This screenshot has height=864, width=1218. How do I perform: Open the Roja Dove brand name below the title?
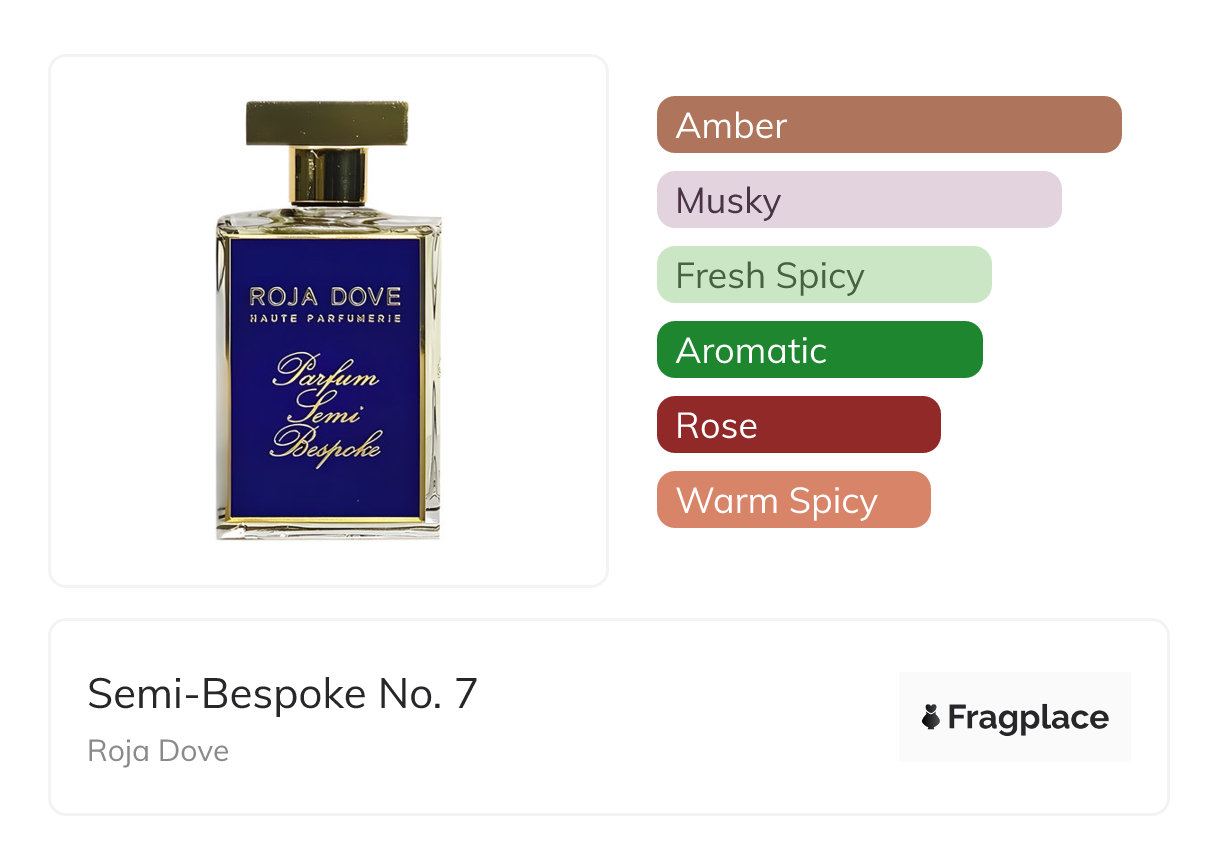point(158,751)
